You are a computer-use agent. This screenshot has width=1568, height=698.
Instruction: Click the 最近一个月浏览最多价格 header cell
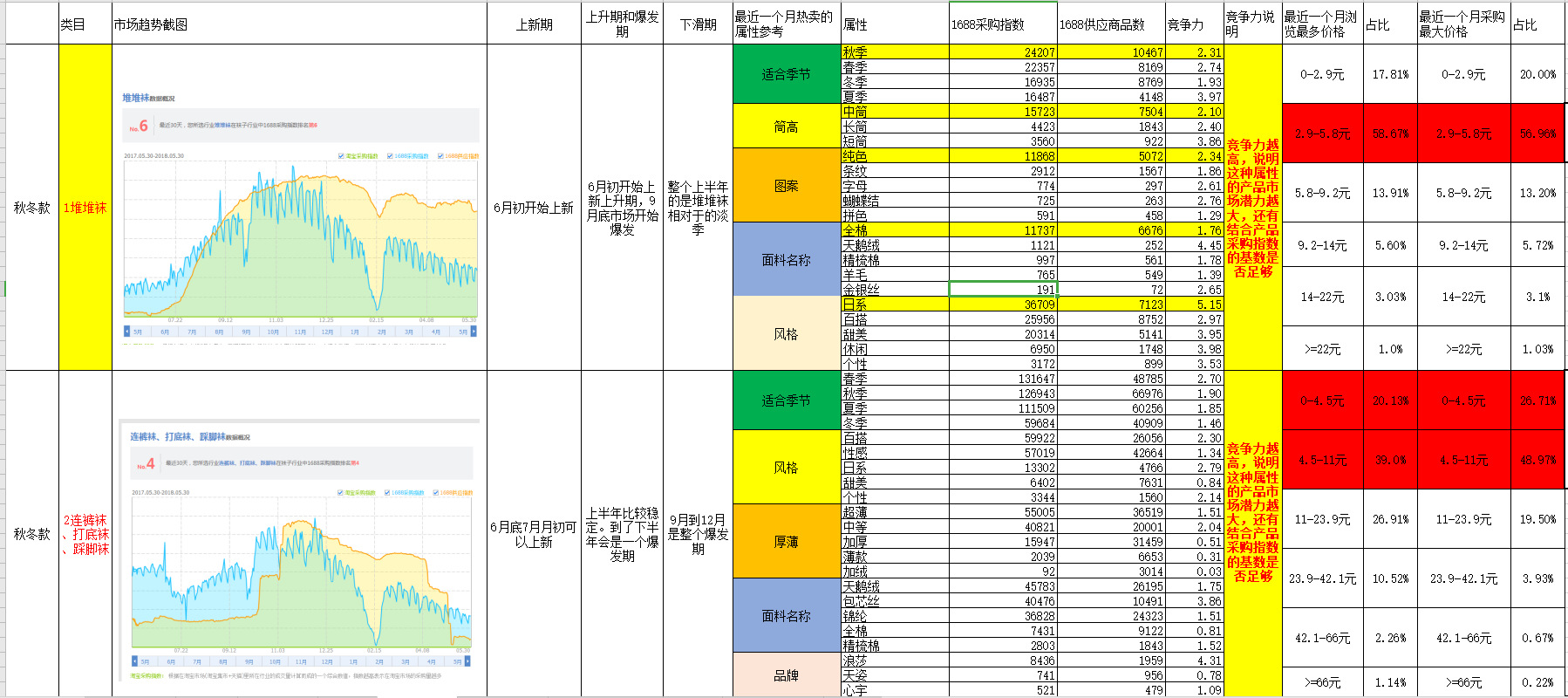point(1322,24)
